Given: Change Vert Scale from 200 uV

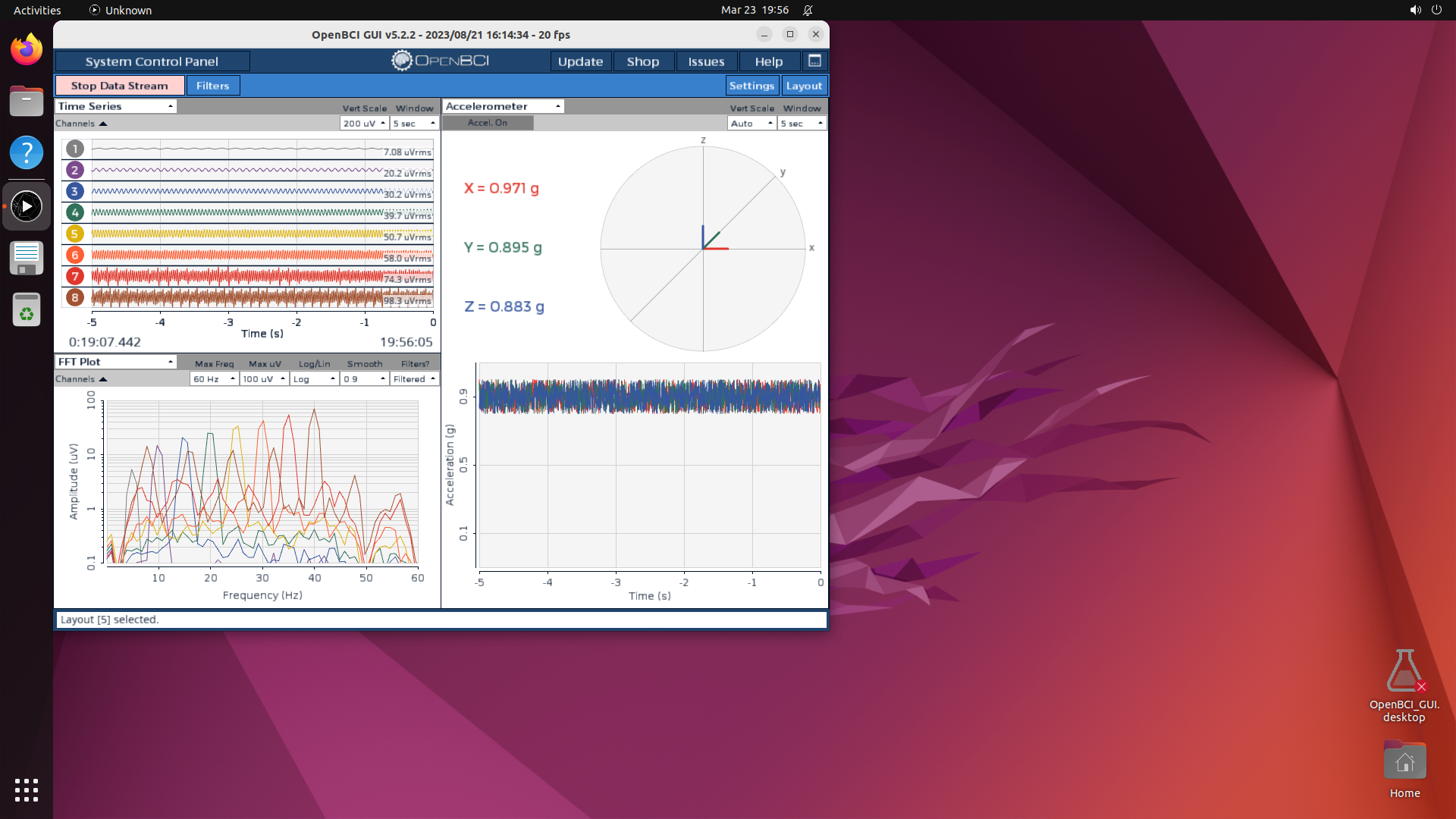Looking at the screenshot, I should click(363, 123).
